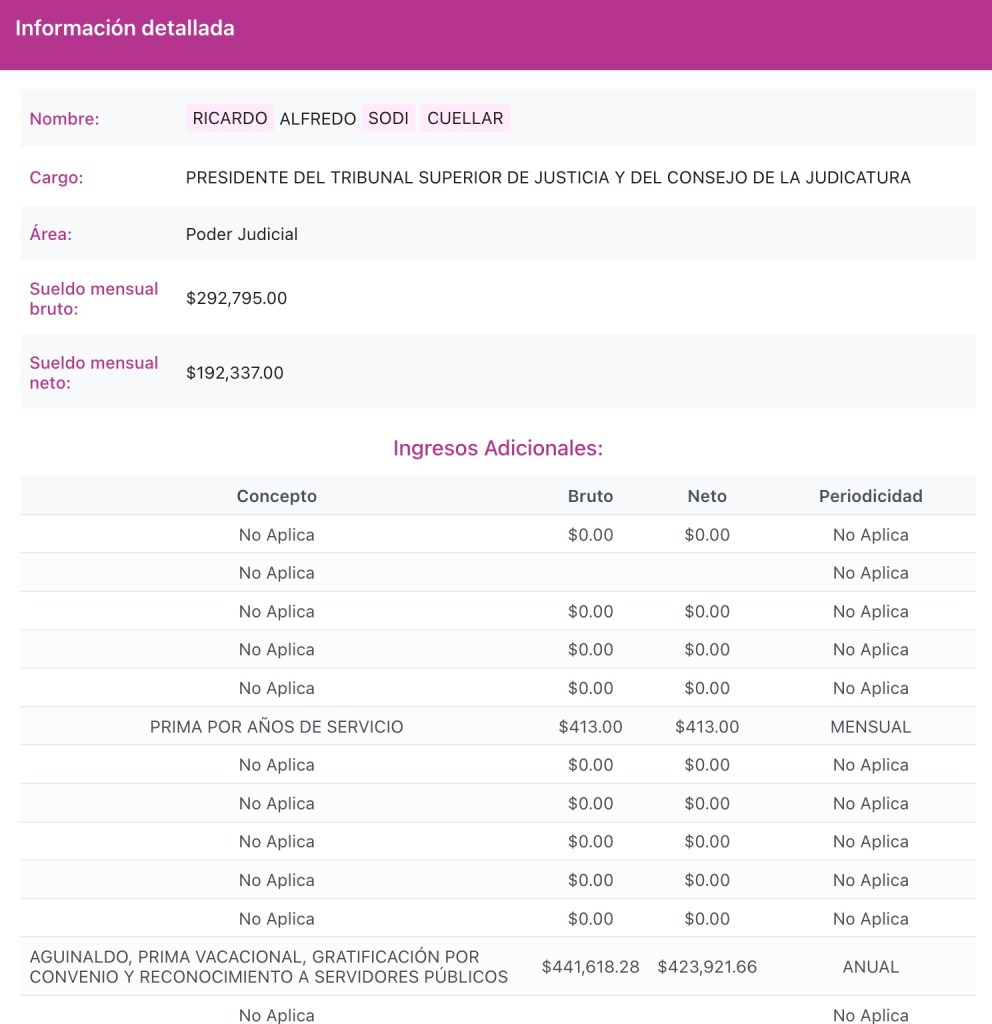The width and height of the screenshot is (992, 1024).
Task: Select the Aguinaldo, prima vacacional concept cell
Action: click(269, 967)
